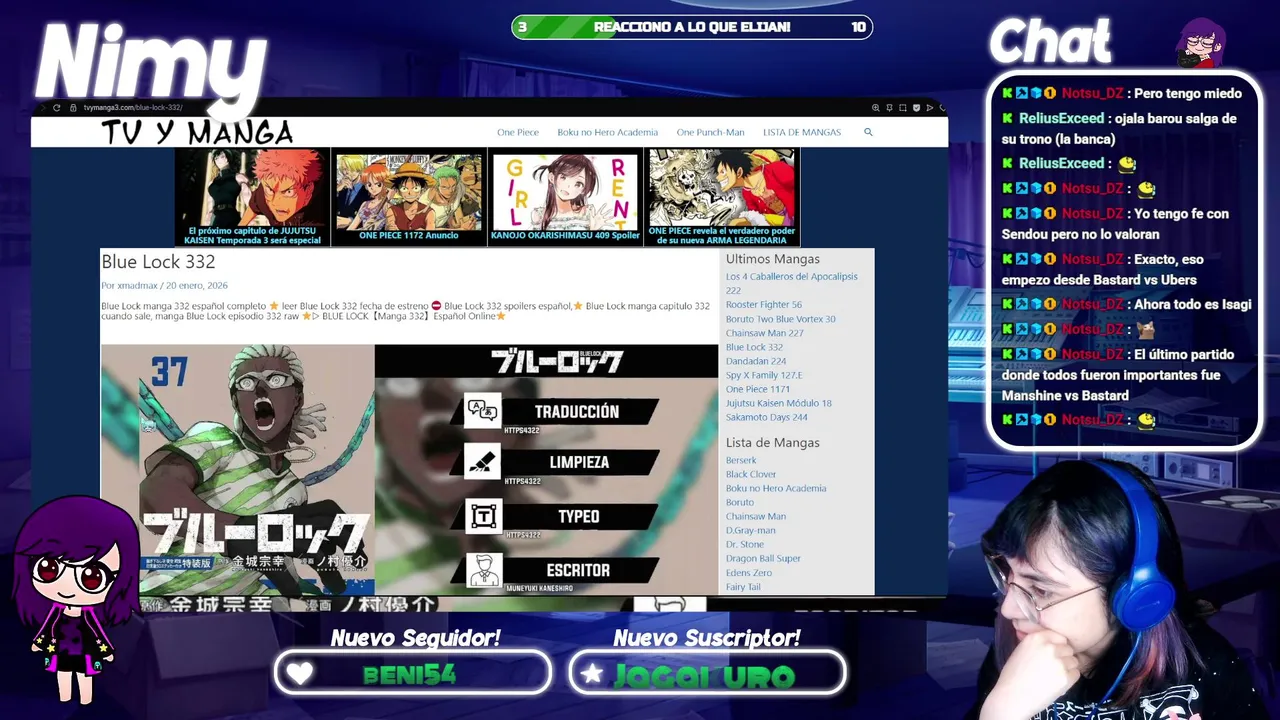The width and height of the screenshot is (1280, 720).
Task: Open Blue Lock 332 sidebar link
Action: [754, 347]
